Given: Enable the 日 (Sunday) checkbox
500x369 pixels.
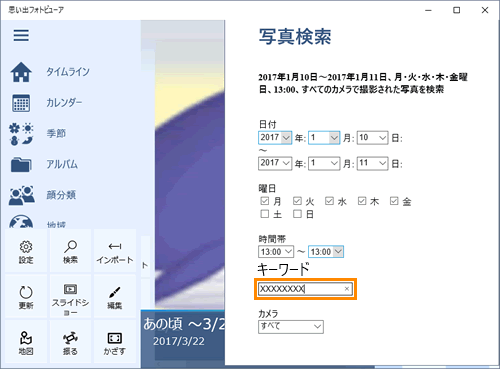Looking at the screenshot, I should [x=297, y=214].
